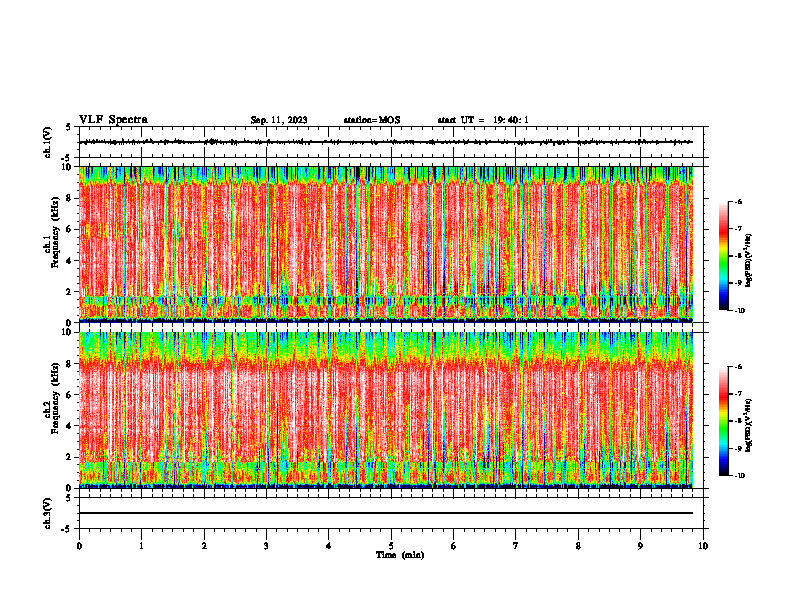The height and width of the screenshot is (612, 792).
Task: Click time axis tick label '0'
Action: [79, 546]
